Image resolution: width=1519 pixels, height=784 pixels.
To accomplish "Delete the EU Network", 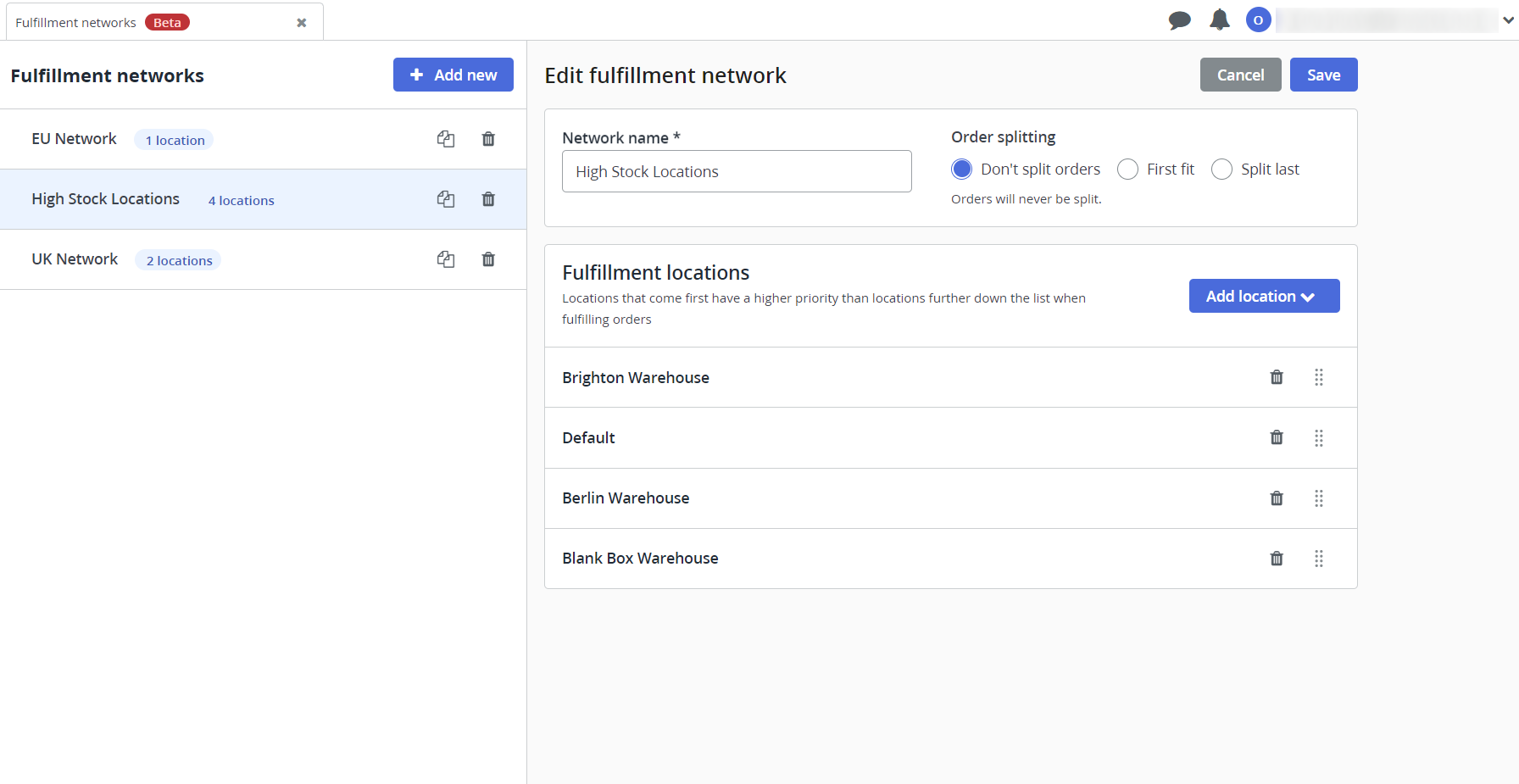I will [x=488, y=139].
